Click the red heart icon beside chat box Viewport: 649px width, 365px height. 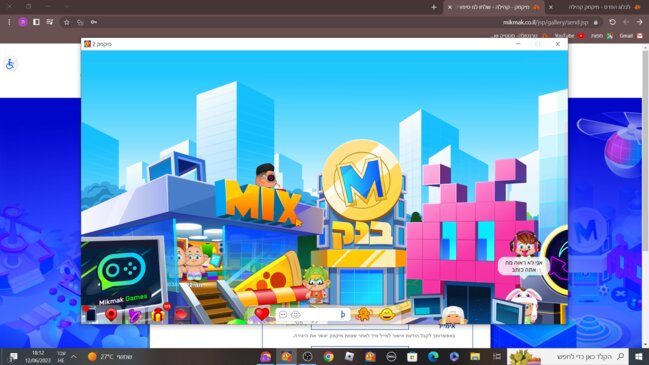(x=262, y=314)
